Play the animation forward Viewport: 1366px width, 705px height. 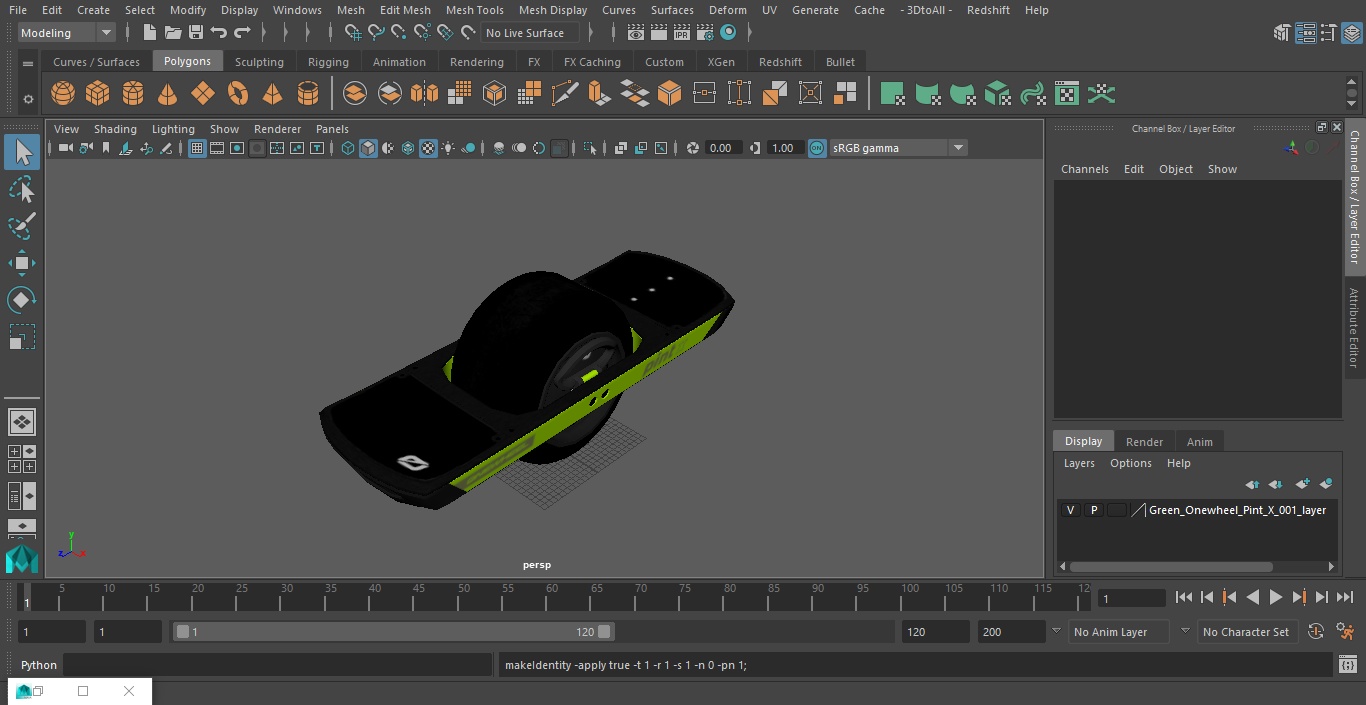click(1275, 597)
